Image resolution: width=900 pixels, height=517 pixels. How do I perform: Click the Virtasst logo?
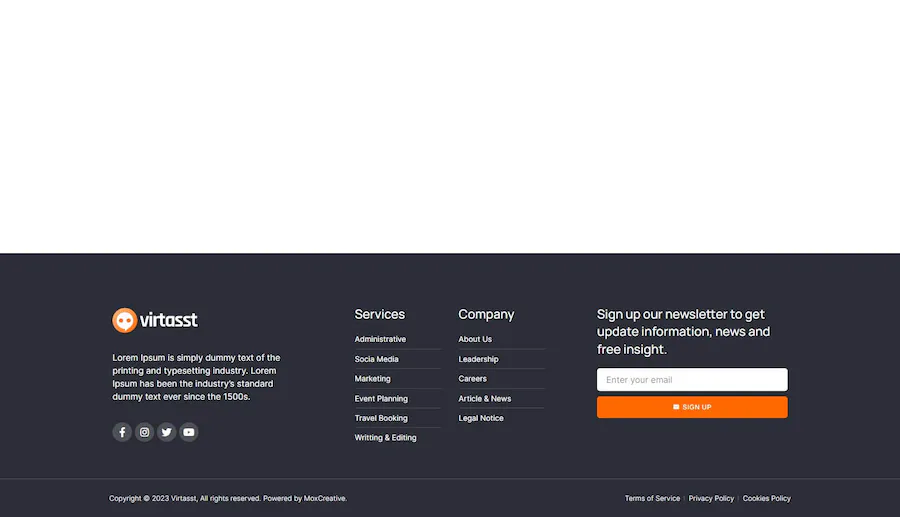tap(155, 320)
